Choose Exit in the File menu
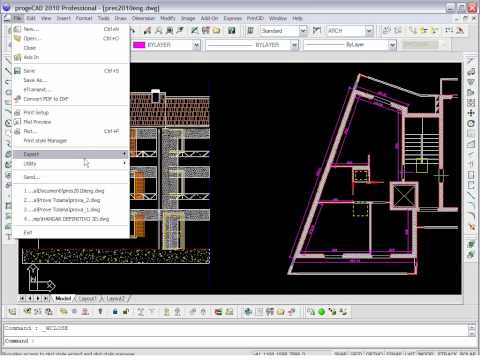This screenshot has width=480, height=360. coord(28,232)
